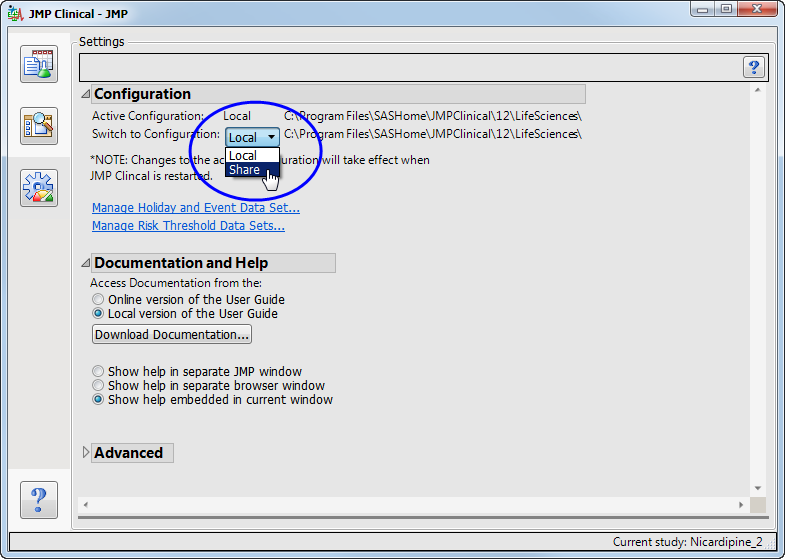Click the horizontal scrollbar right arrow
This screenshot has height=559, width=785.
[741, 505]
